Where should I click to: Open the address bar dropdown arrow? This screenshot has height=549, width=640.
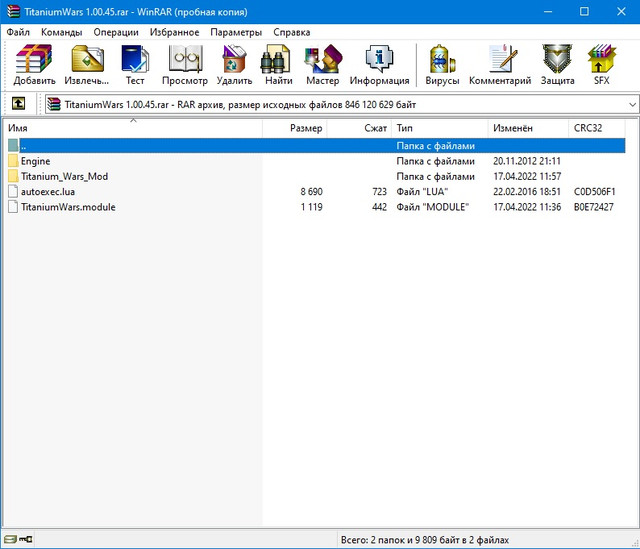pyautogui.click(x=632, y=105)
